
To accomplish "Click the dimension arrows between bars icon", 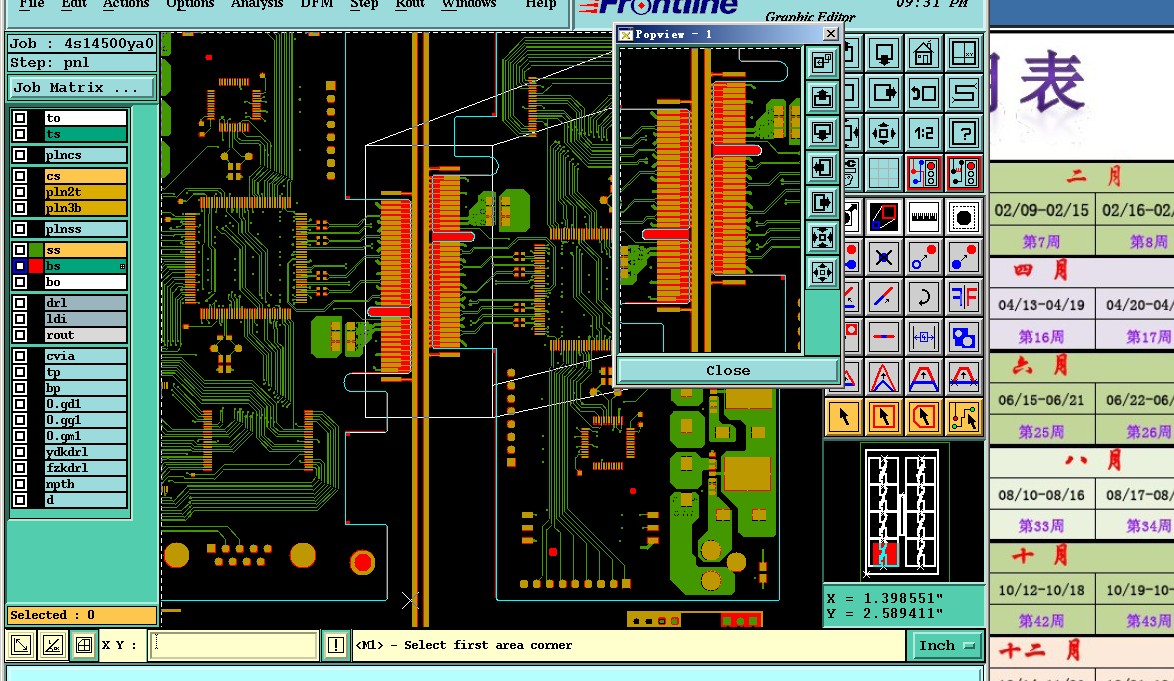I will 924,337.
